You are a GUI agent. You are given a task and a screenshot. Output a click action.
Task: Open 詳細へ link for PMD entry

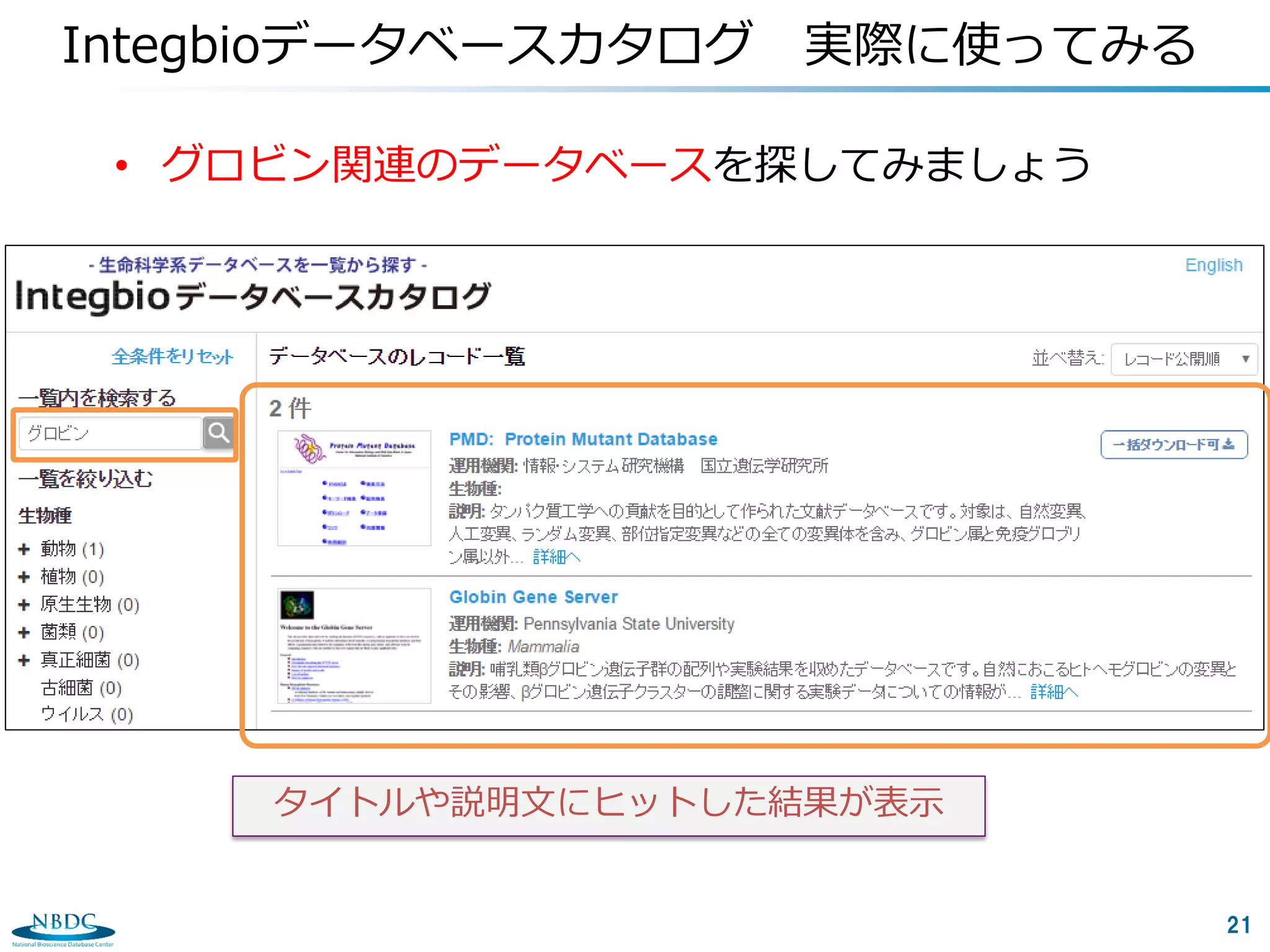coord(556,557)
